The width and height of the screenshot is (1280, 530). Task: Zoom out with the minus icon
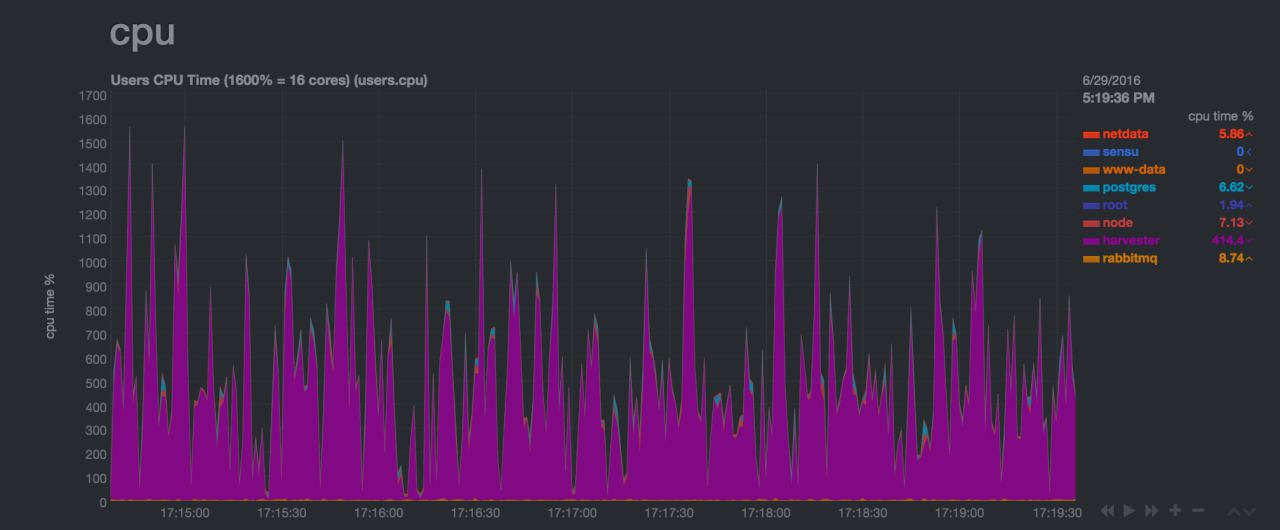pos(1198,511)
